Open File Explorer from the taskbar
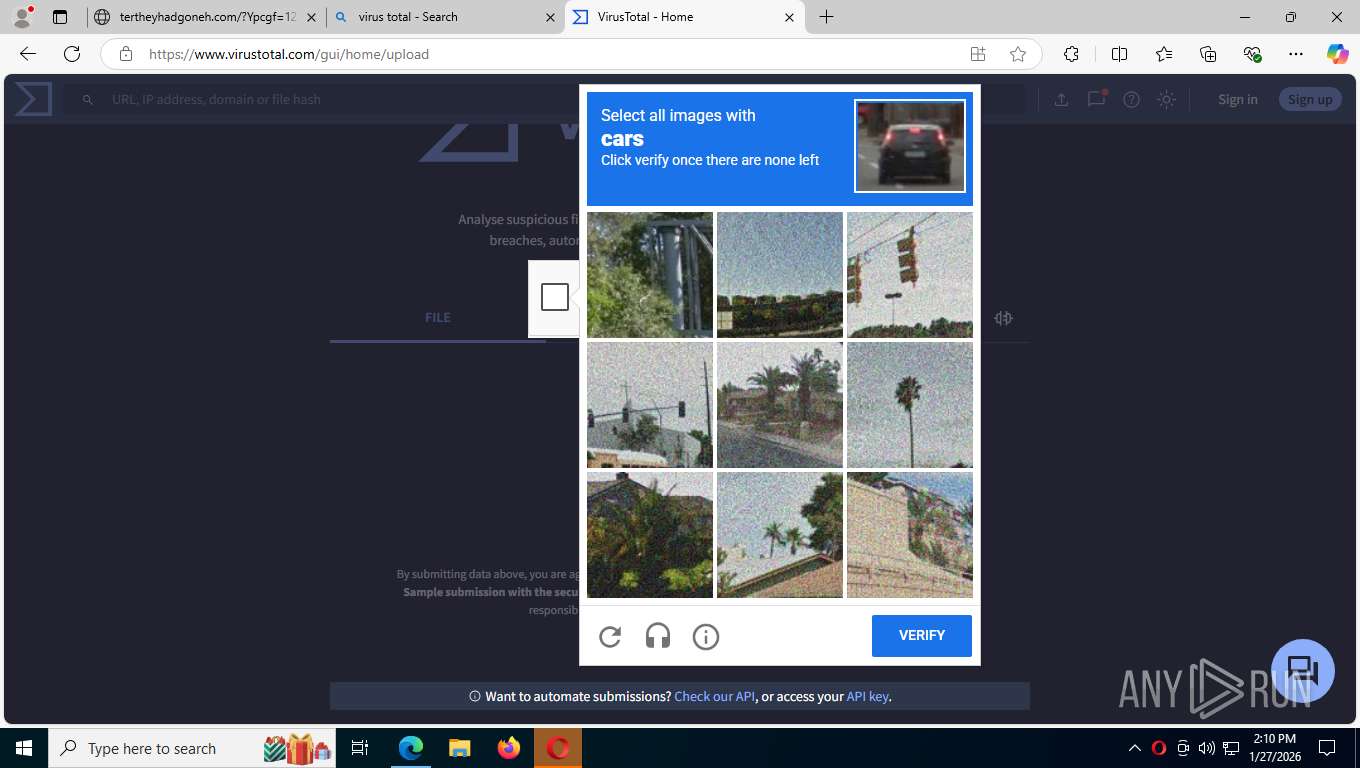Viewport: 1360px width, 768px height. tap(460, 748)
